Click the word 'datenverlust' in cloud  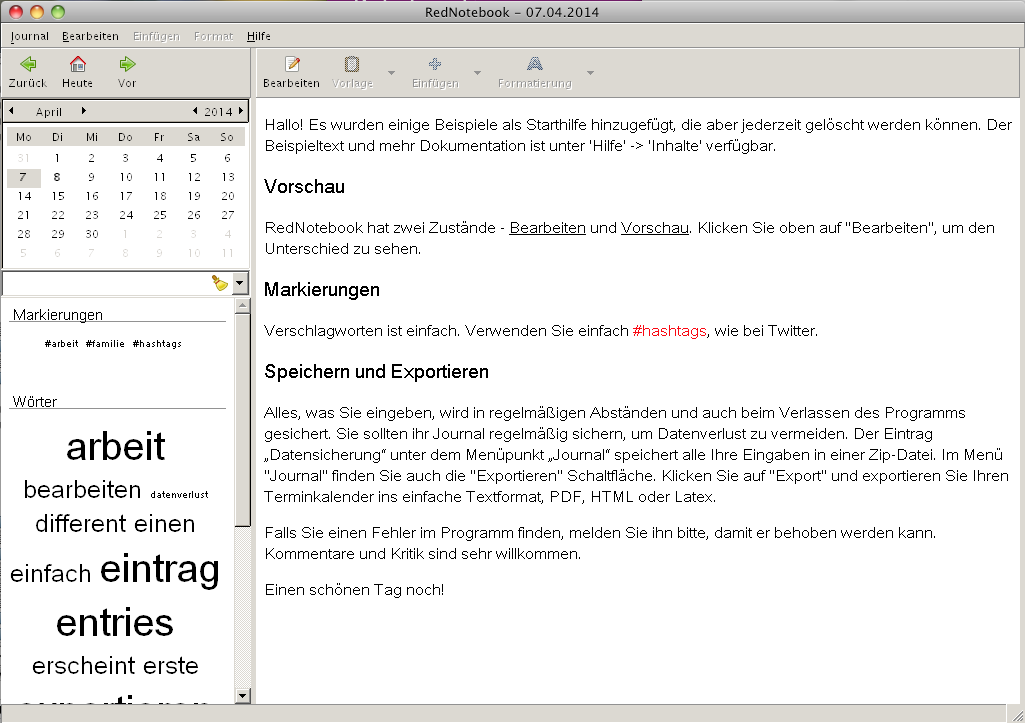[180, 495]
